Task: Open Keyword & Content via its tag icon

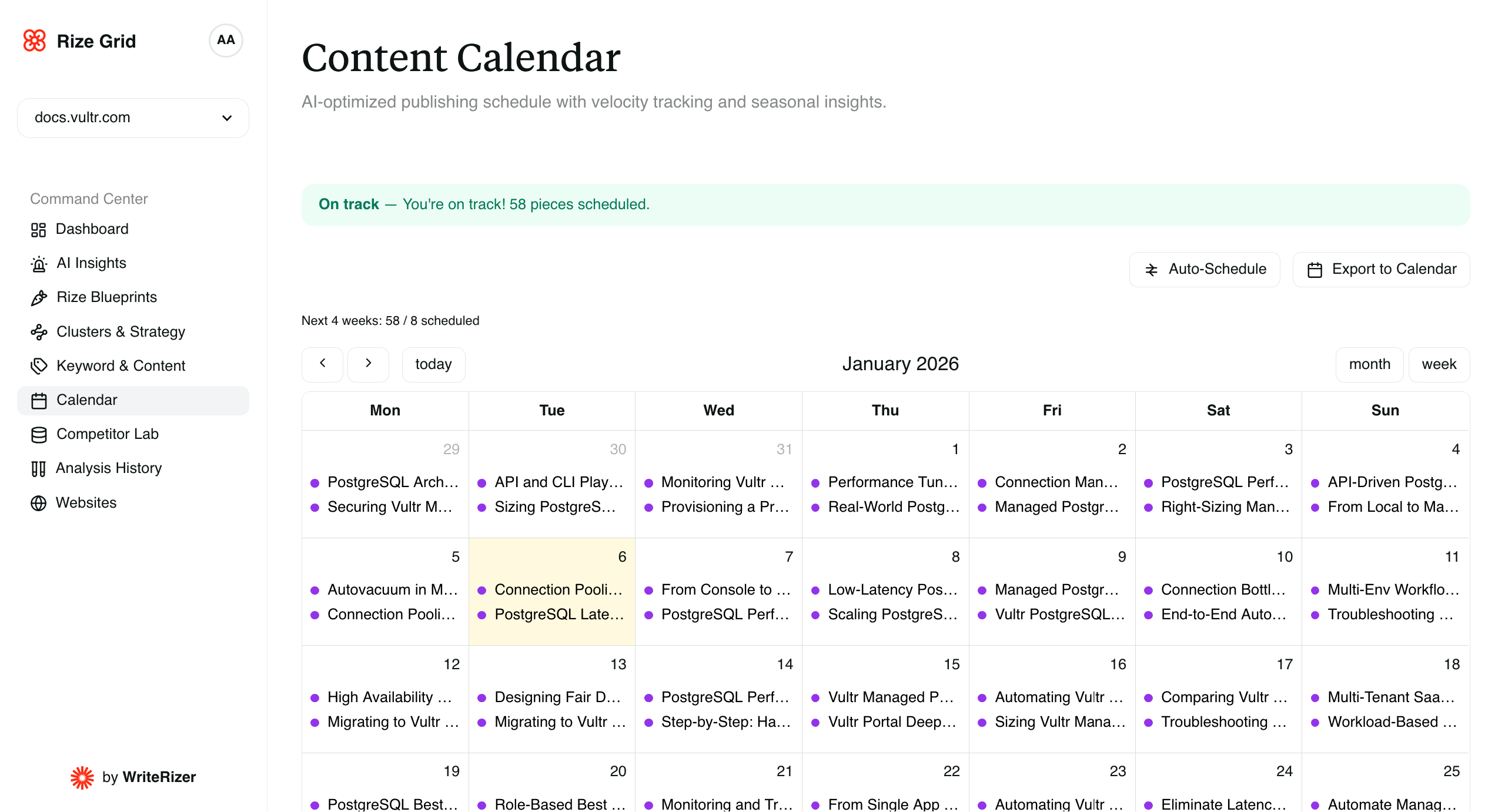Action: pos(39,365)
